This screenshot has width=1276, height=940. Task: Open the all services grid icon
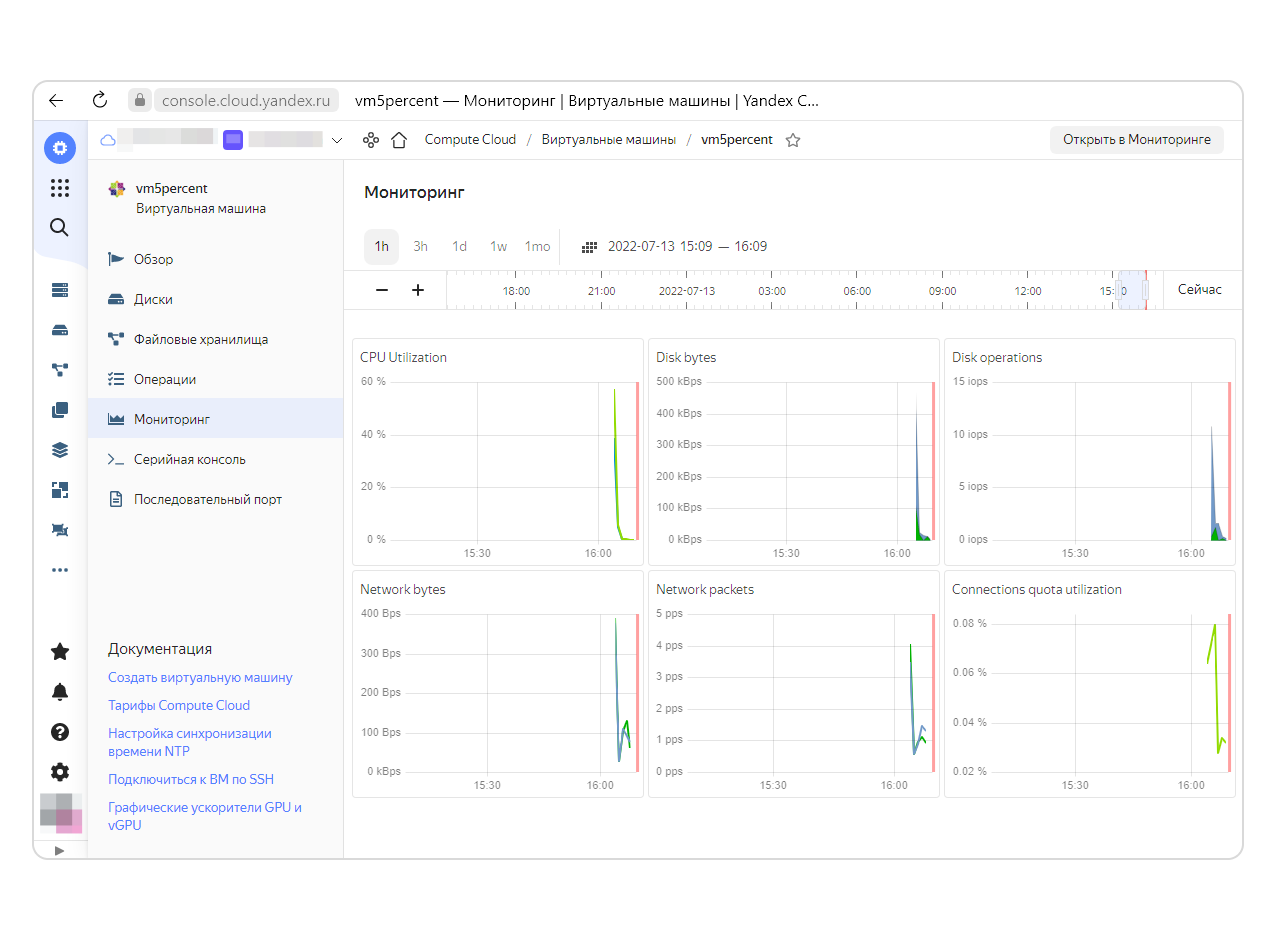point(60,188)
